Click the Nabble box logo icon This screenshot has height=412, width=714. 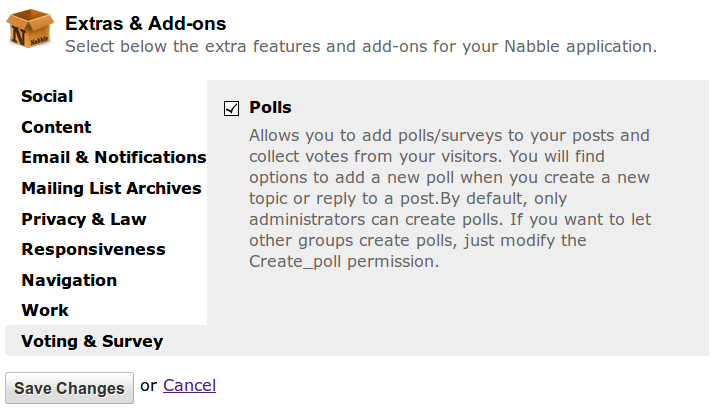(31, 31)
